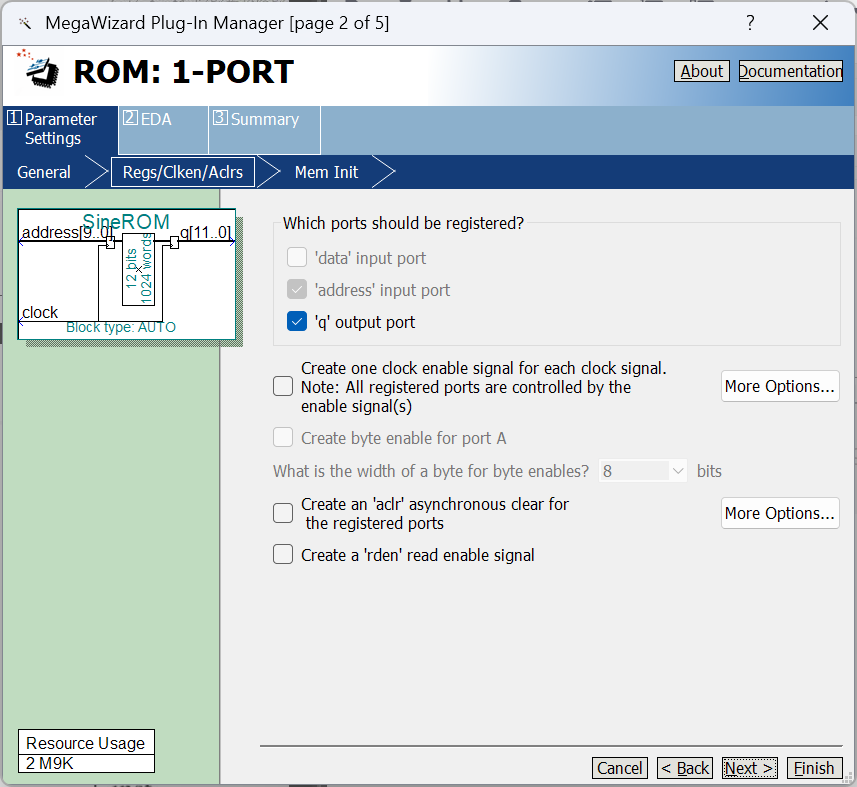Toggle the 'data' input port checkbox
The height and width of the screenshot is (787, 857).
pos(297,257)
